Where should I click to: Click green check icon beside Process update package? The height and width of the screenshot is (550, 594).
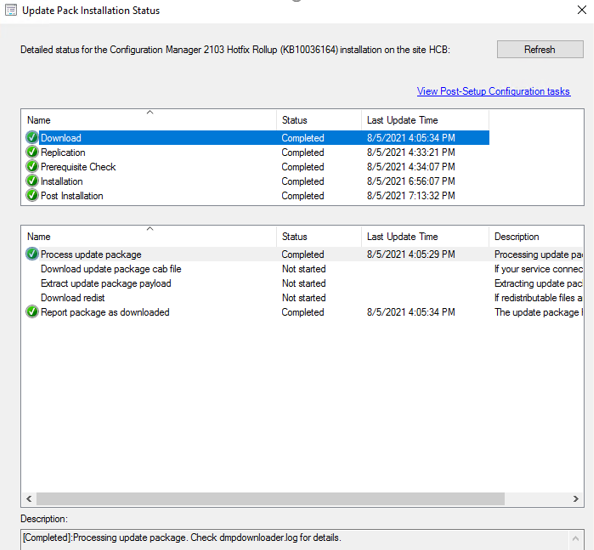pos(32,254)
